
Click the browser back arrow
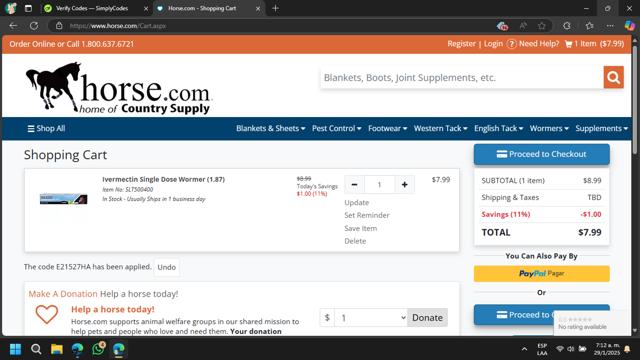(13, 26)
